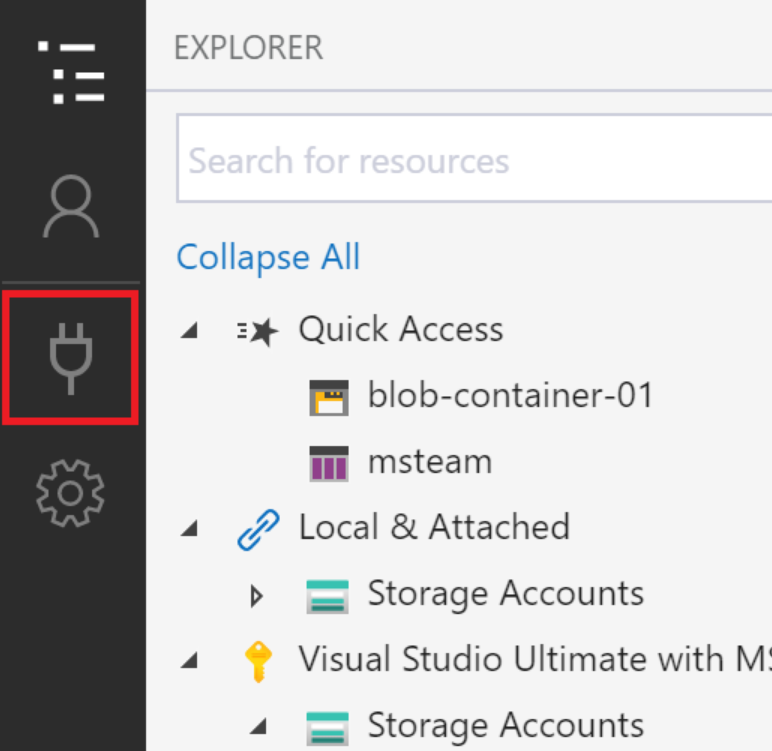Select Storage Accounts label under Visual Studio Ultimate
The image size is (772, 751).
(506, 725)
